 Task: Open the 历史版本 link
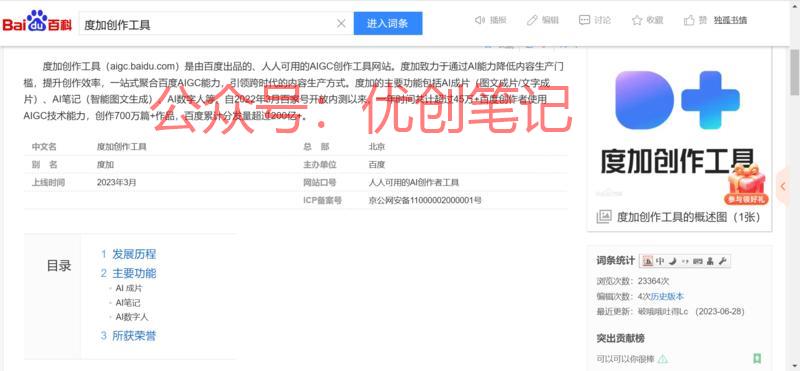[667, 296]
